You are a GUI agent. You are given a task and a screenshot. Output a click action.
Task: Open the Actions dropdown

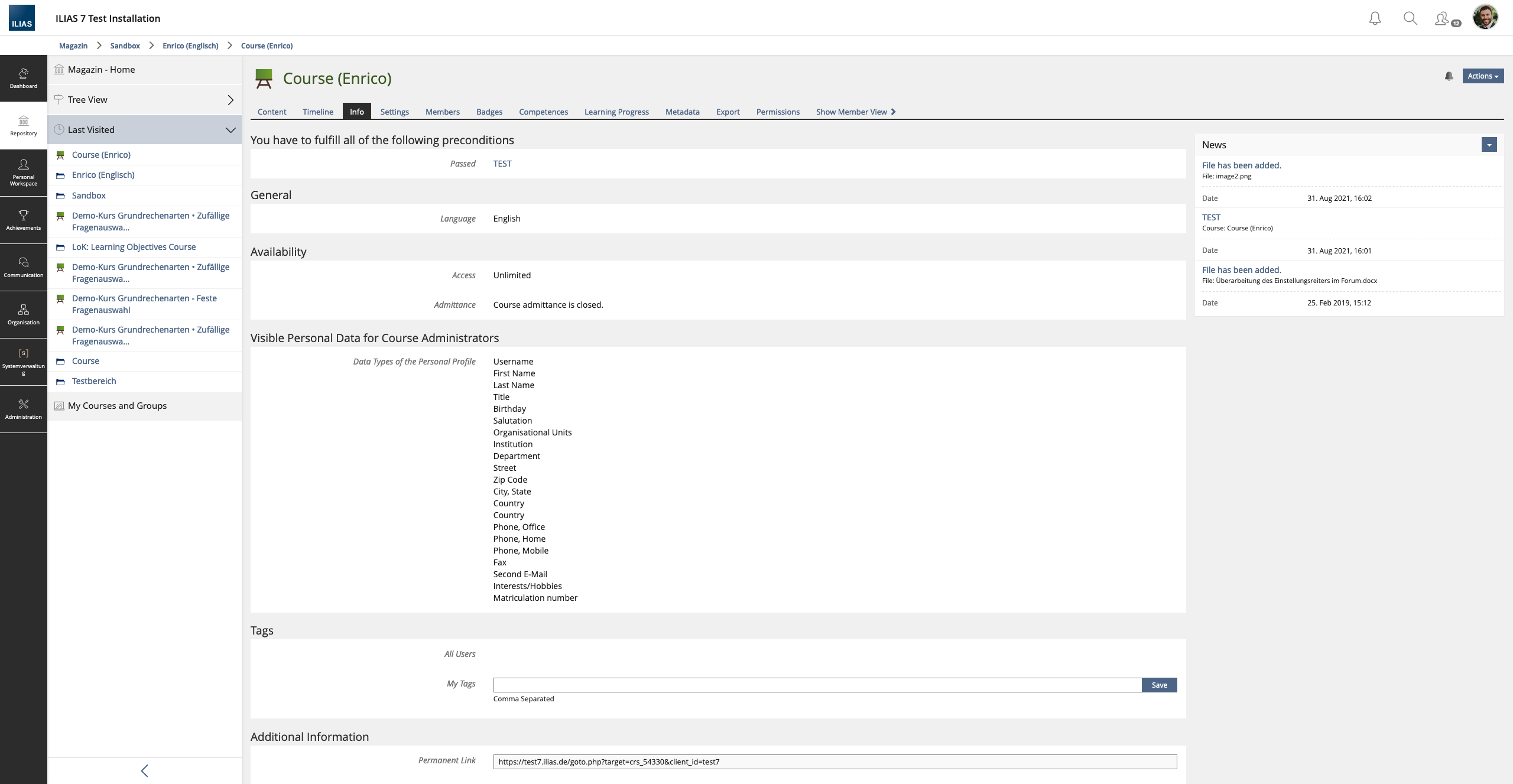click(1482, 76)
